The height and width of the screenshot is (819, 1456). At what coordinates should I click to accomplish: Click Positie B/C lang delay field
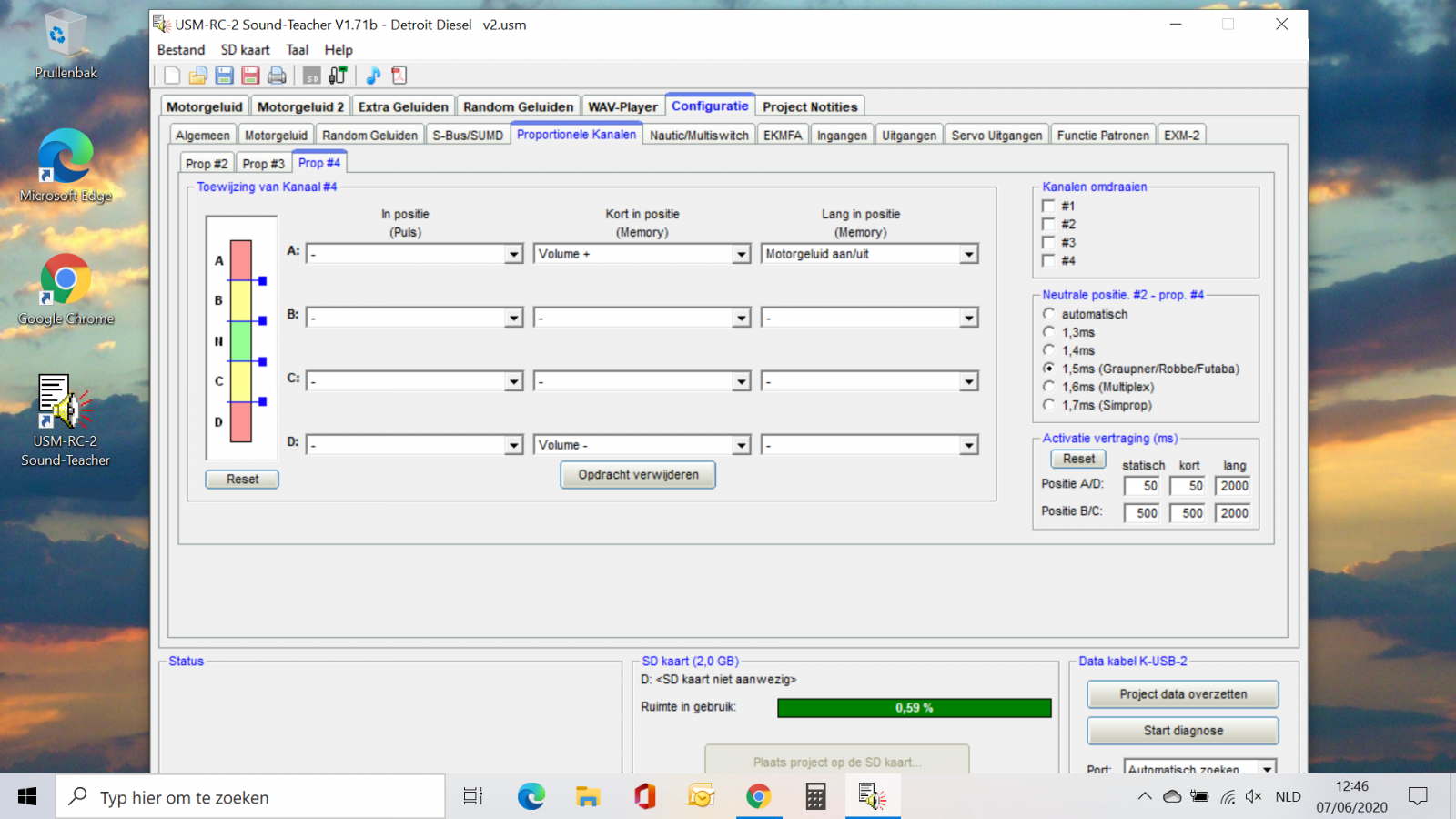(x=1233, y=513)
